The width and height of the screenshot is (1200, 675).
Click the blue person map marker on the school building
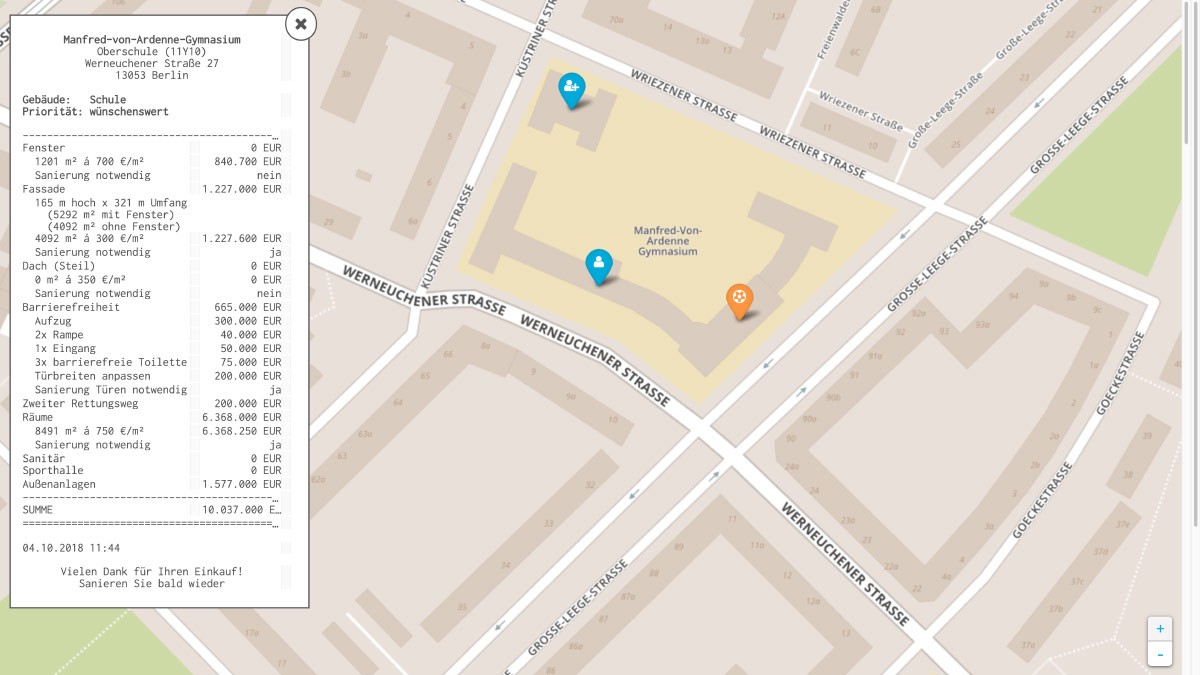(599, 266)
